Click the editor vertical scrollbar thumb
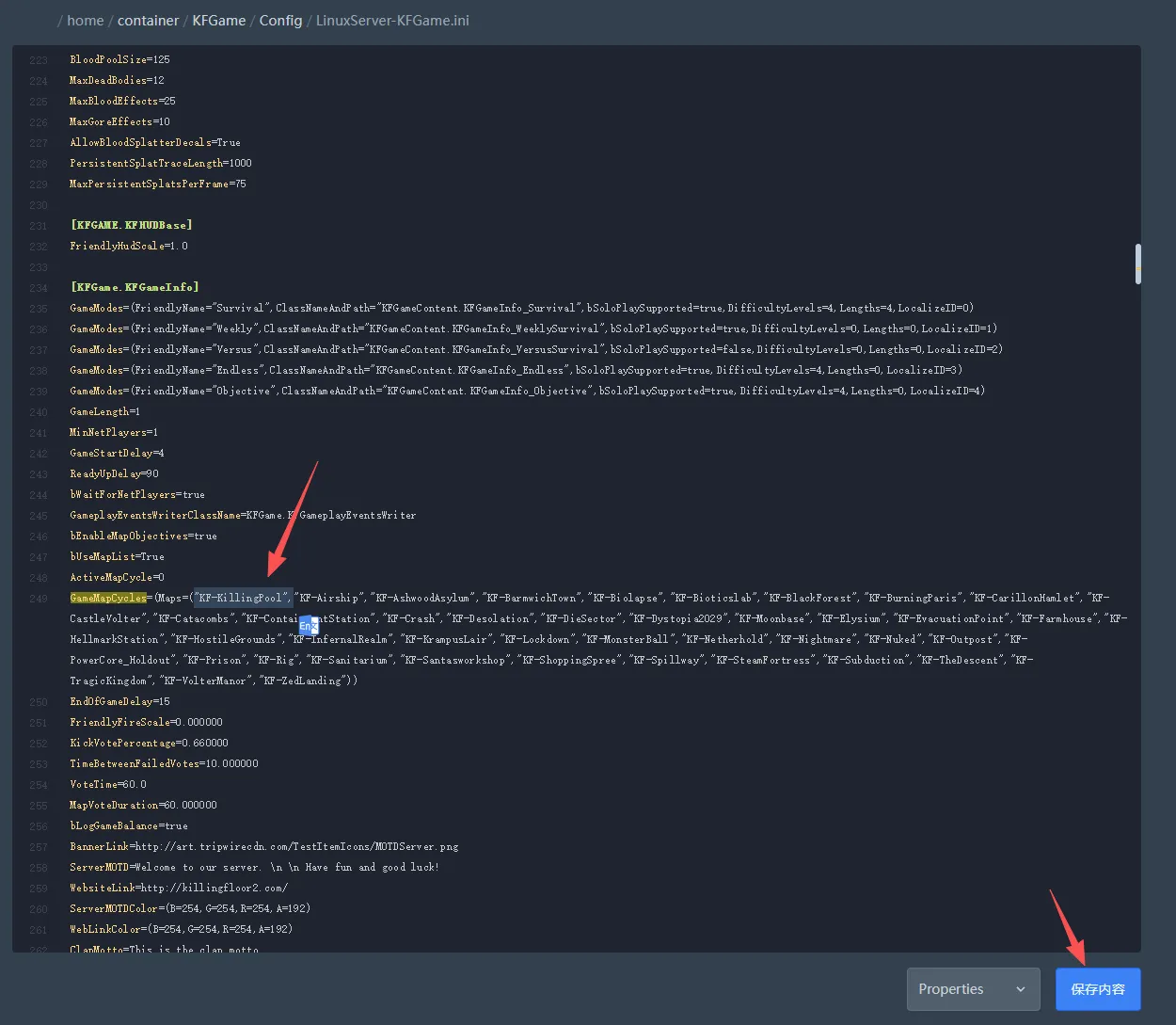1176x1025 pixels. pos(1137,264)
